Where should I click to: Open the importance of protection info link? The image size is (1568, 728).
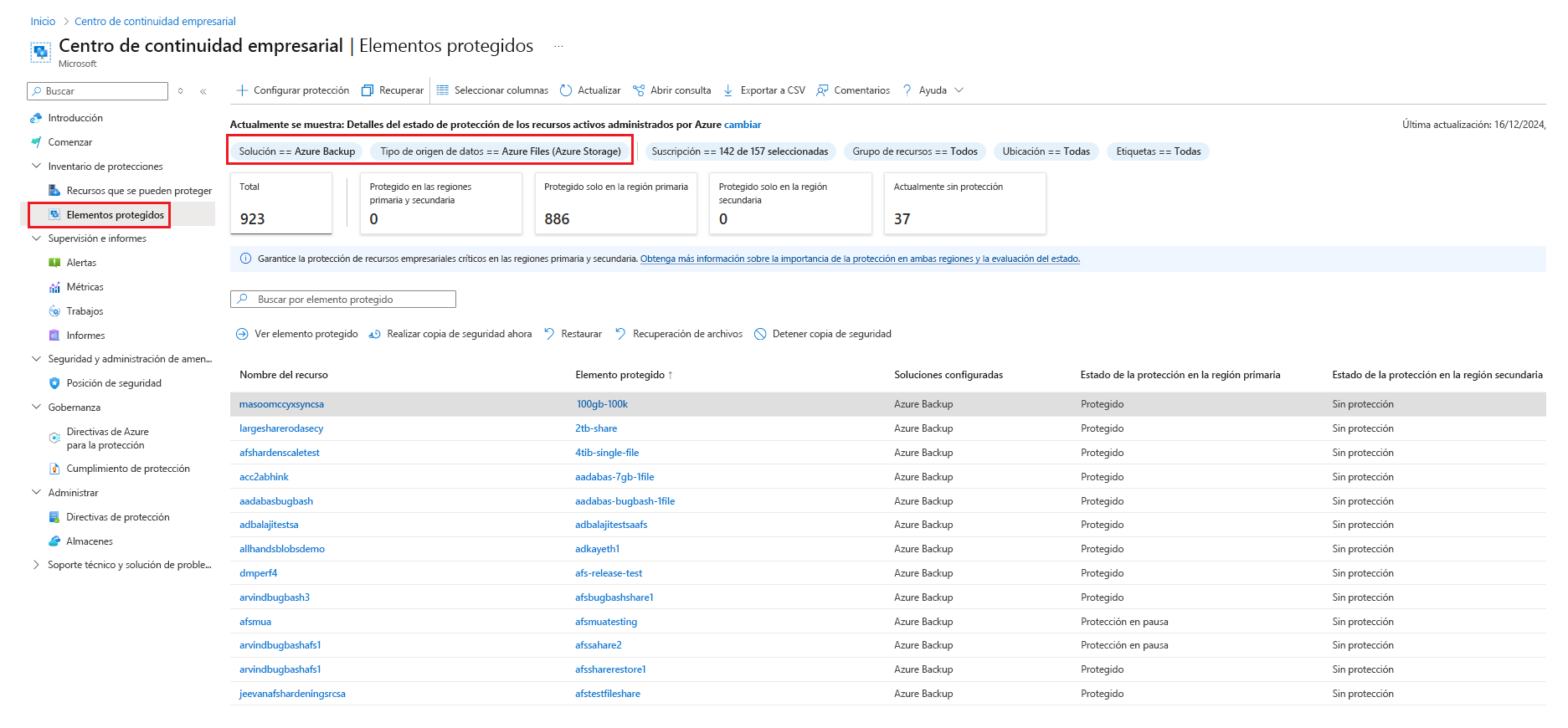pyautogui.click(x=860, y=259)
